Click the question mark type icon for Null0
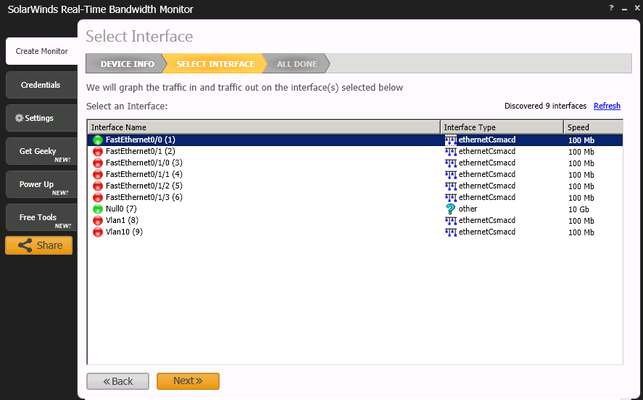Viewport: 643px width, 400px height. tap(450, 209)
